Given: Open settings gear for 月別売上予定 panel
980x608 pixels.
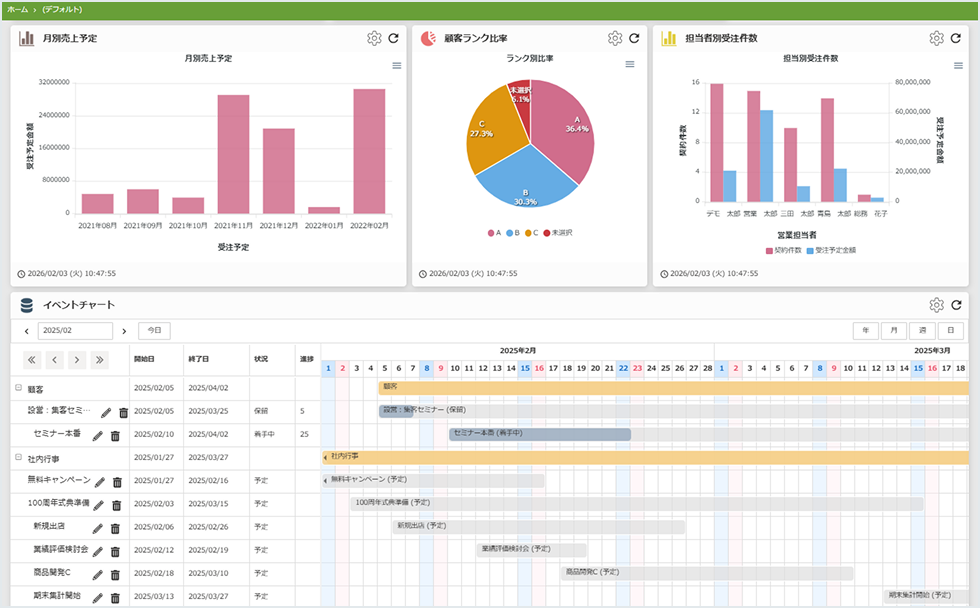Looking at the screenshot, I should [x=374, y=38].
